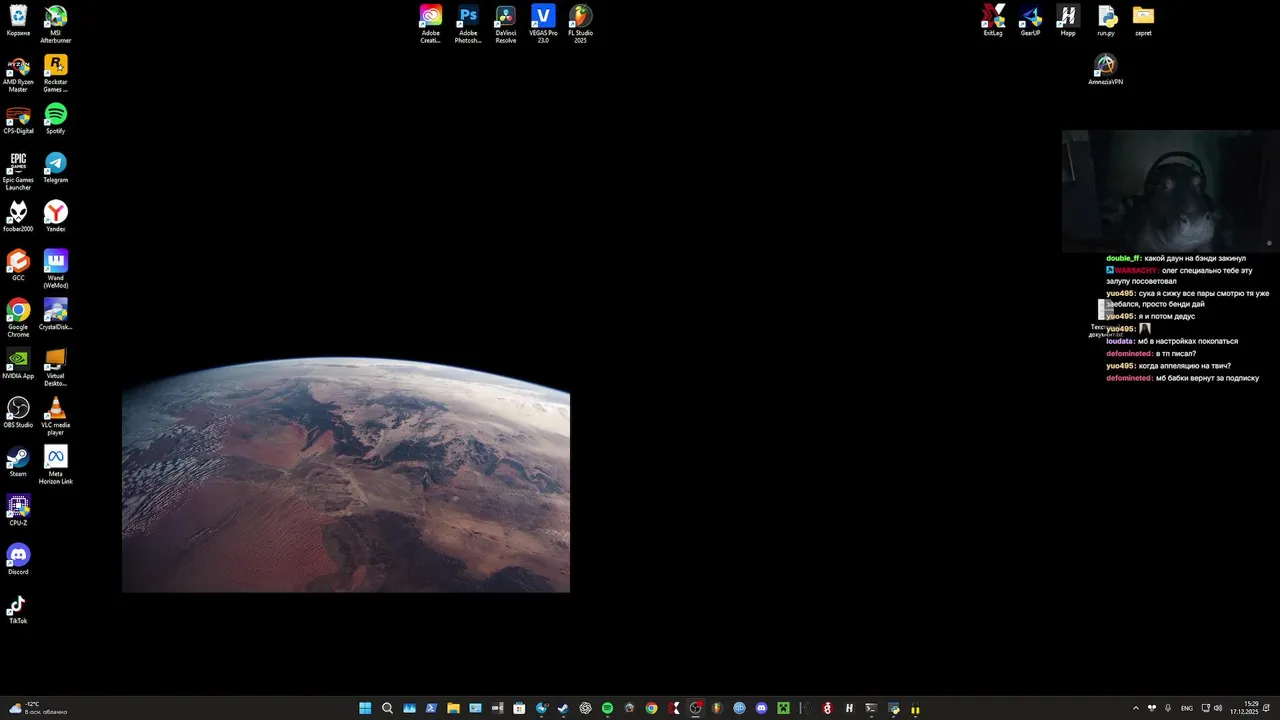
Task: Open VEGAS Pro 23.0 shortcut
Action: point(543,24)
